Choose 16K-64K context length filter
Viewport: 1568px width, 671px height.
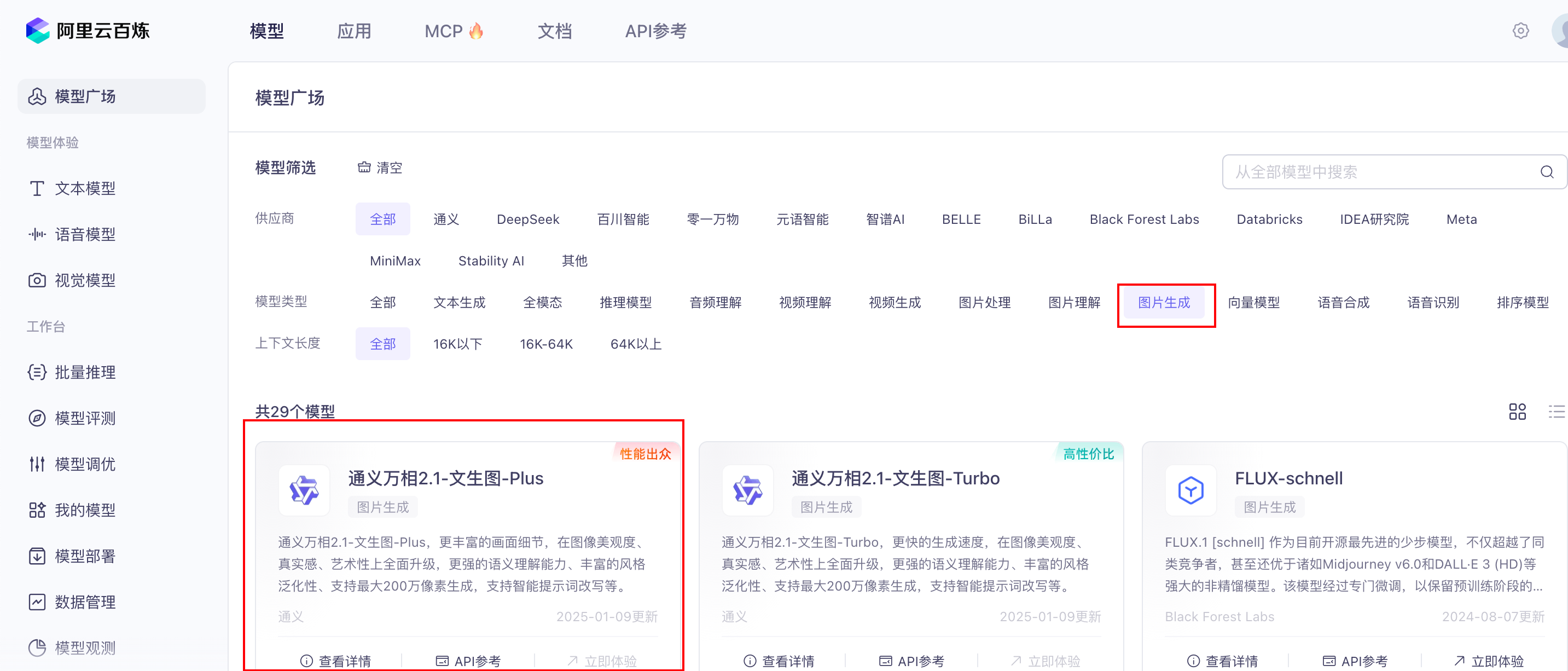click(x=546, y=344)
